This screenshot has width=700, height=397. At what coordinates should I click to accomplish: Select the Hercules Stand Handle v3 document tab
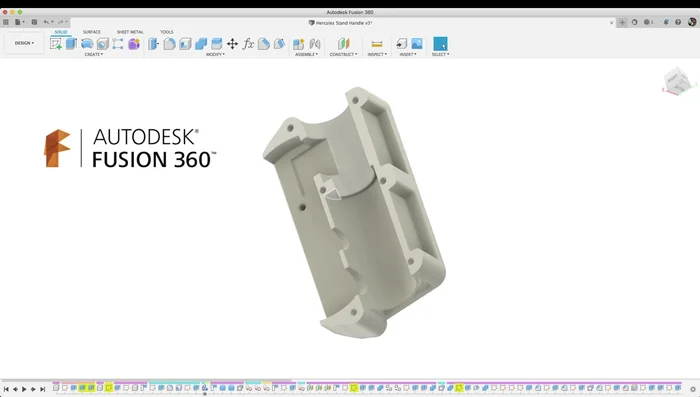[340, 23]
